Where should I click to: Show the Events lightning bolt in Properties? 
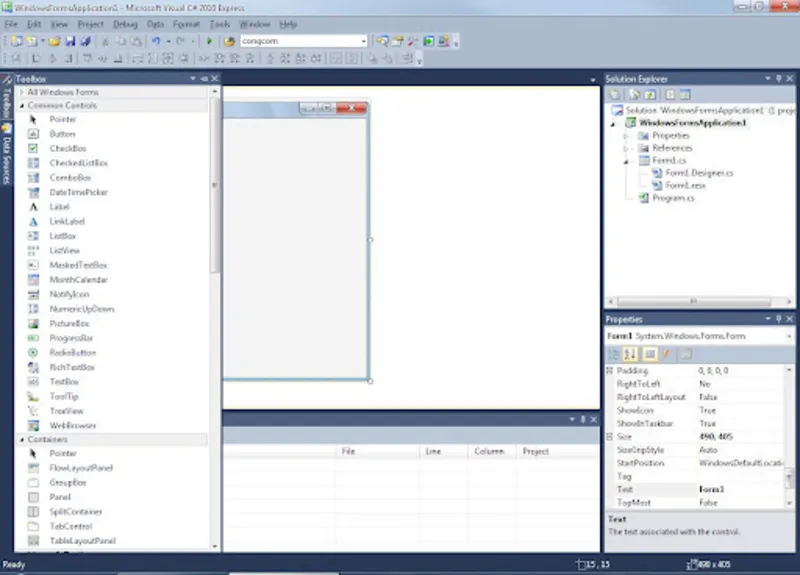tap(666, 354)
